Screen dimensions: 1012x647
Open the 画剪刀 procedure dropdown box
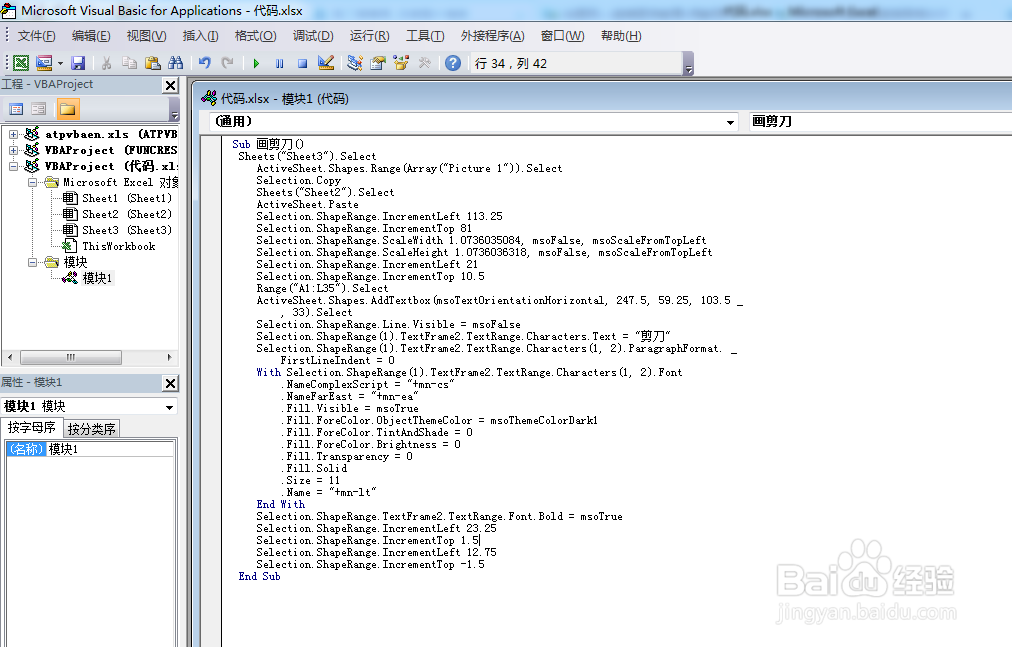click(880, 121)
